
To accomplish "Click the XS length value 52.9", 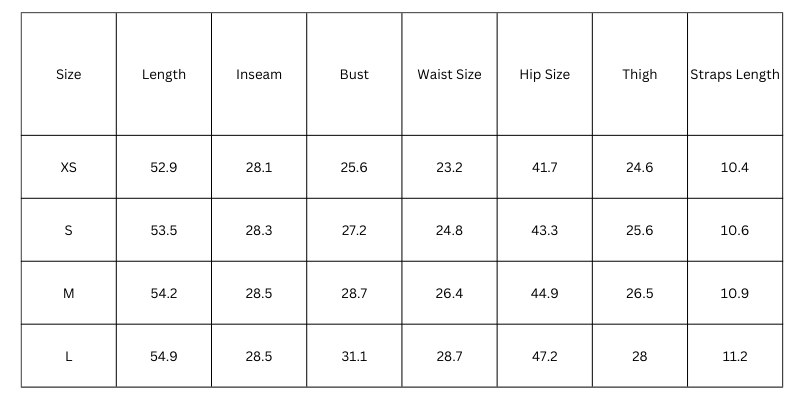I will (164, 167).
